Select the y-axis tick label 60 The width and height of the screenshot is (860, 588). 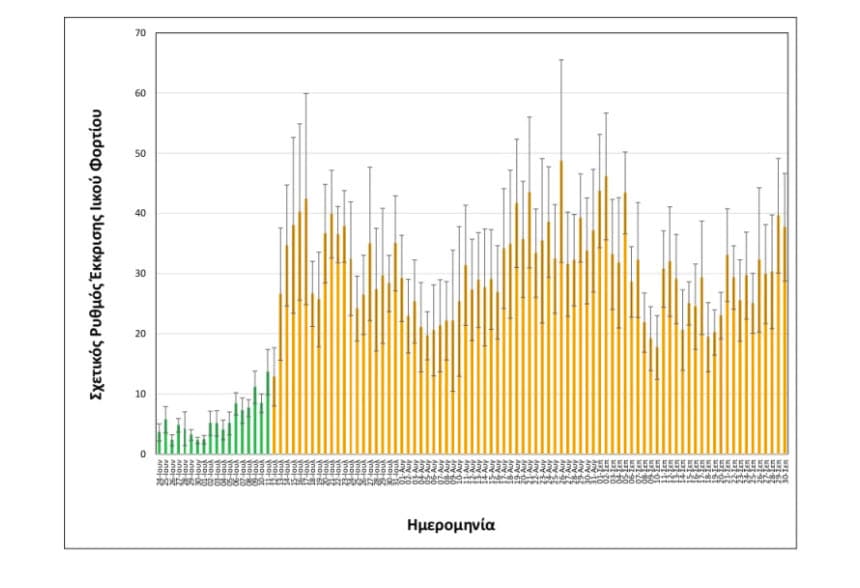140,94
